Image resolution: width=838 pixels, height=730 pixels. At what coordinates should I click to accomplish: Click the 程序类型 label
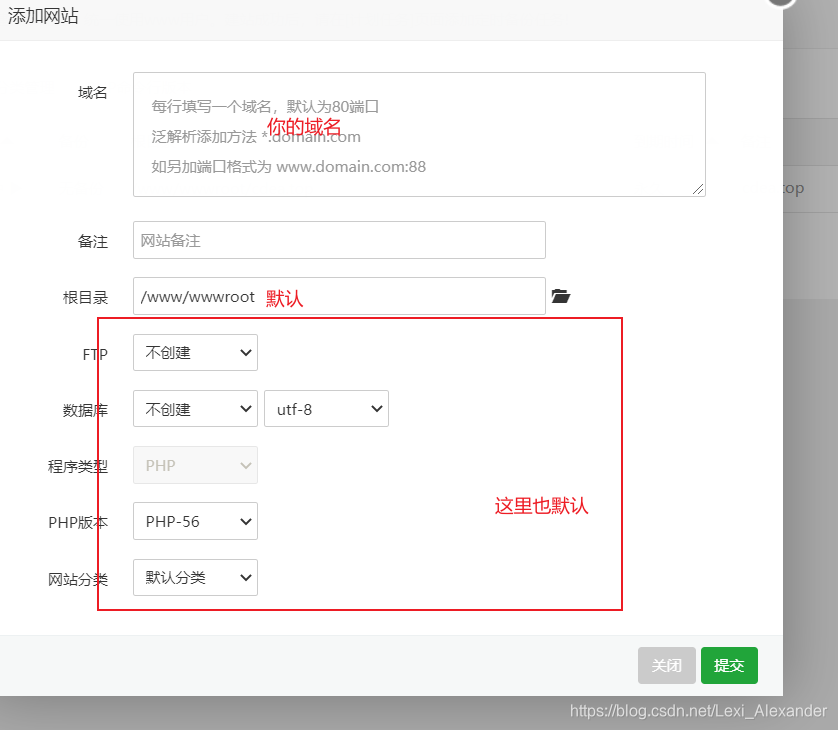[x=78, y=467]
